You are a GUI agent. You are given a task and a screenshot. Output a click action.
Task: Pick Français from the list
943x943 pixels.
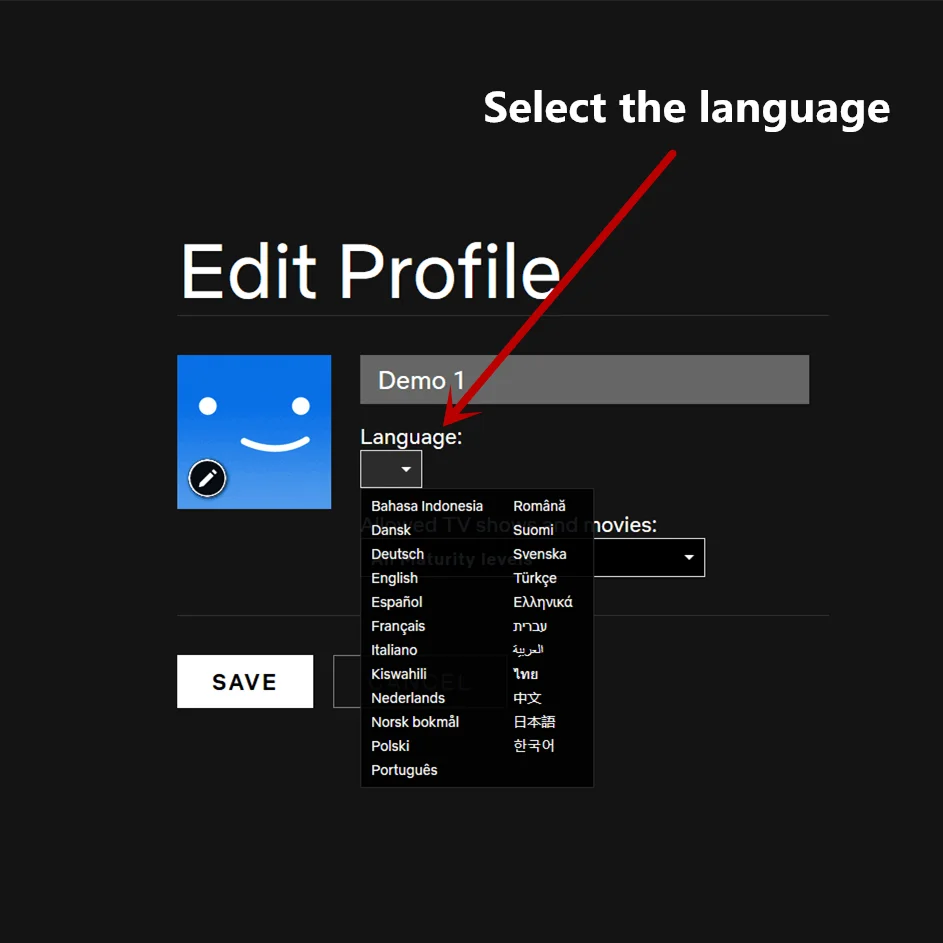point(398,626)
